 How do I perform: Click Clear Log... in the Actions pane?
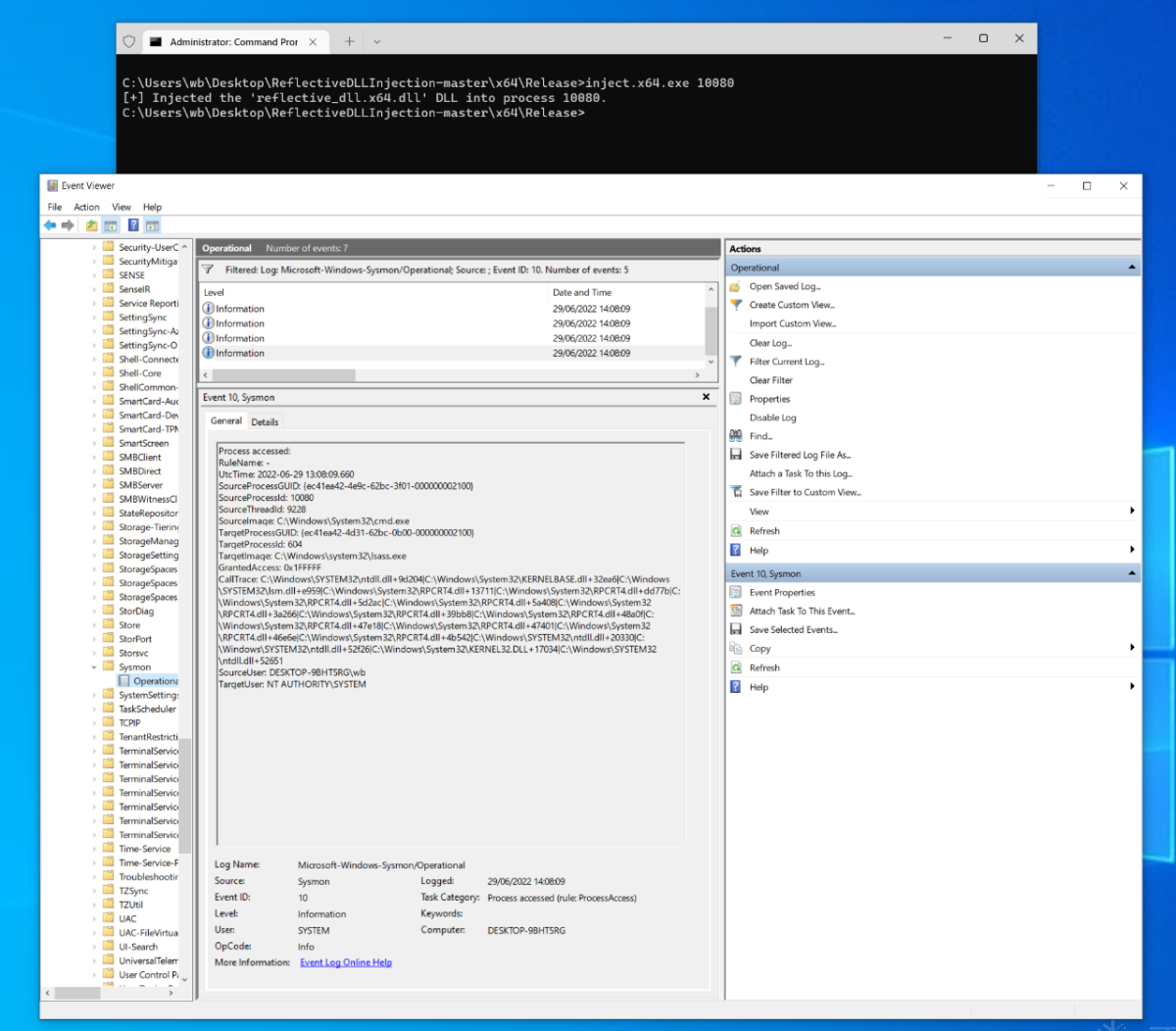770,343
